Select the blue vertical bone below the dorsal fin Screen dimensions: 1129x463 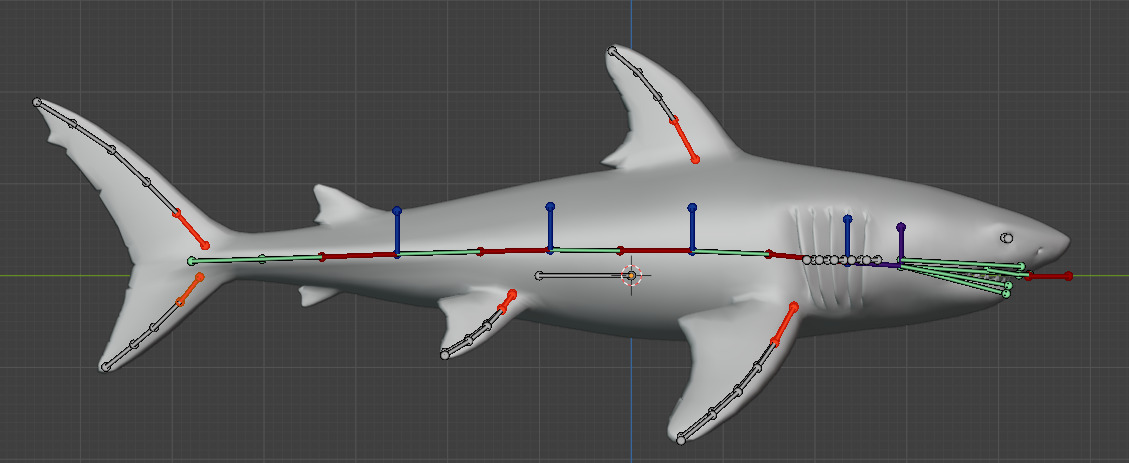coord(692,229)
